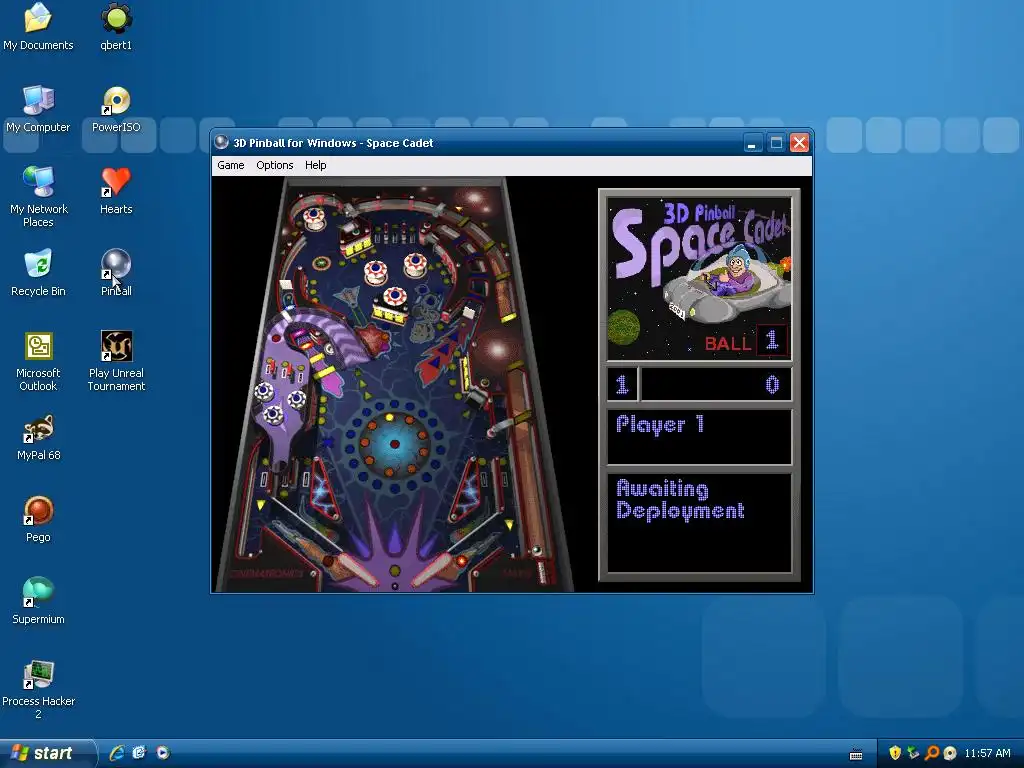Click the orange magnifier tray icon

[x=931, y=753]
